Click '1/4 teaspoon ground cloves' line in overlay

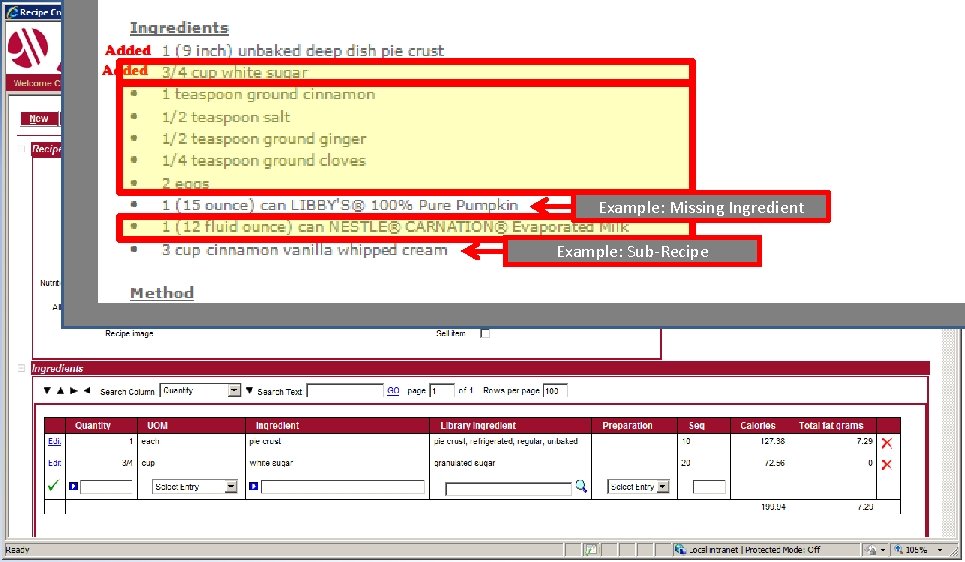263,161
